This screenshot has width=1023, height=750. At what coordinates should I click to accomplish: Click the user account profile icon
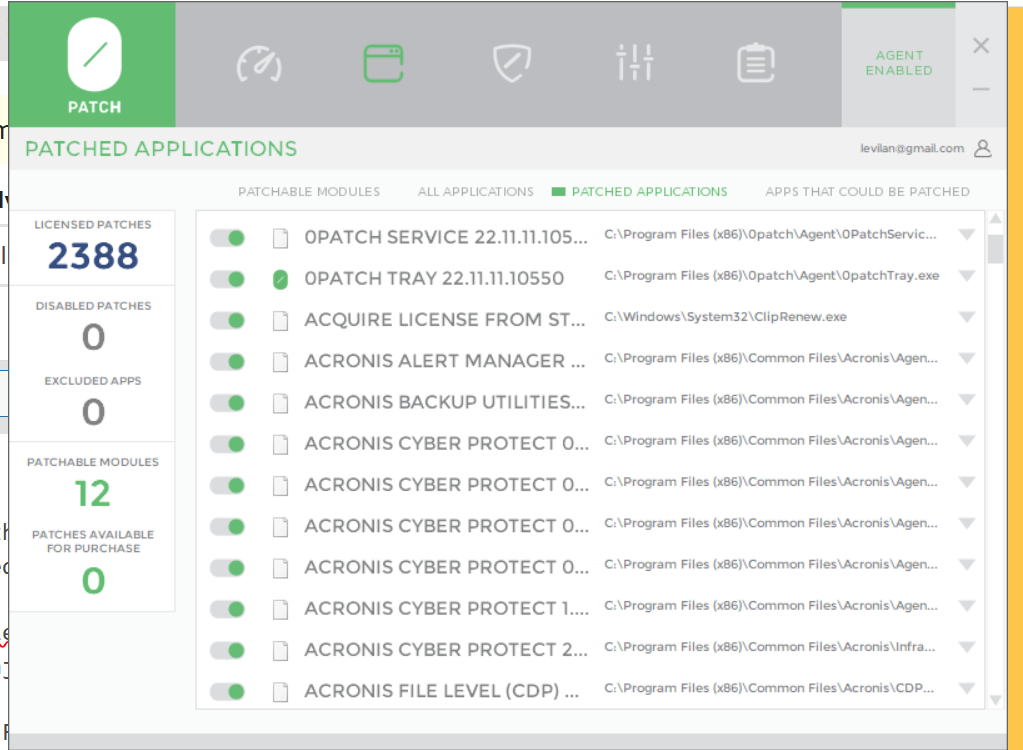pos(983,149)
